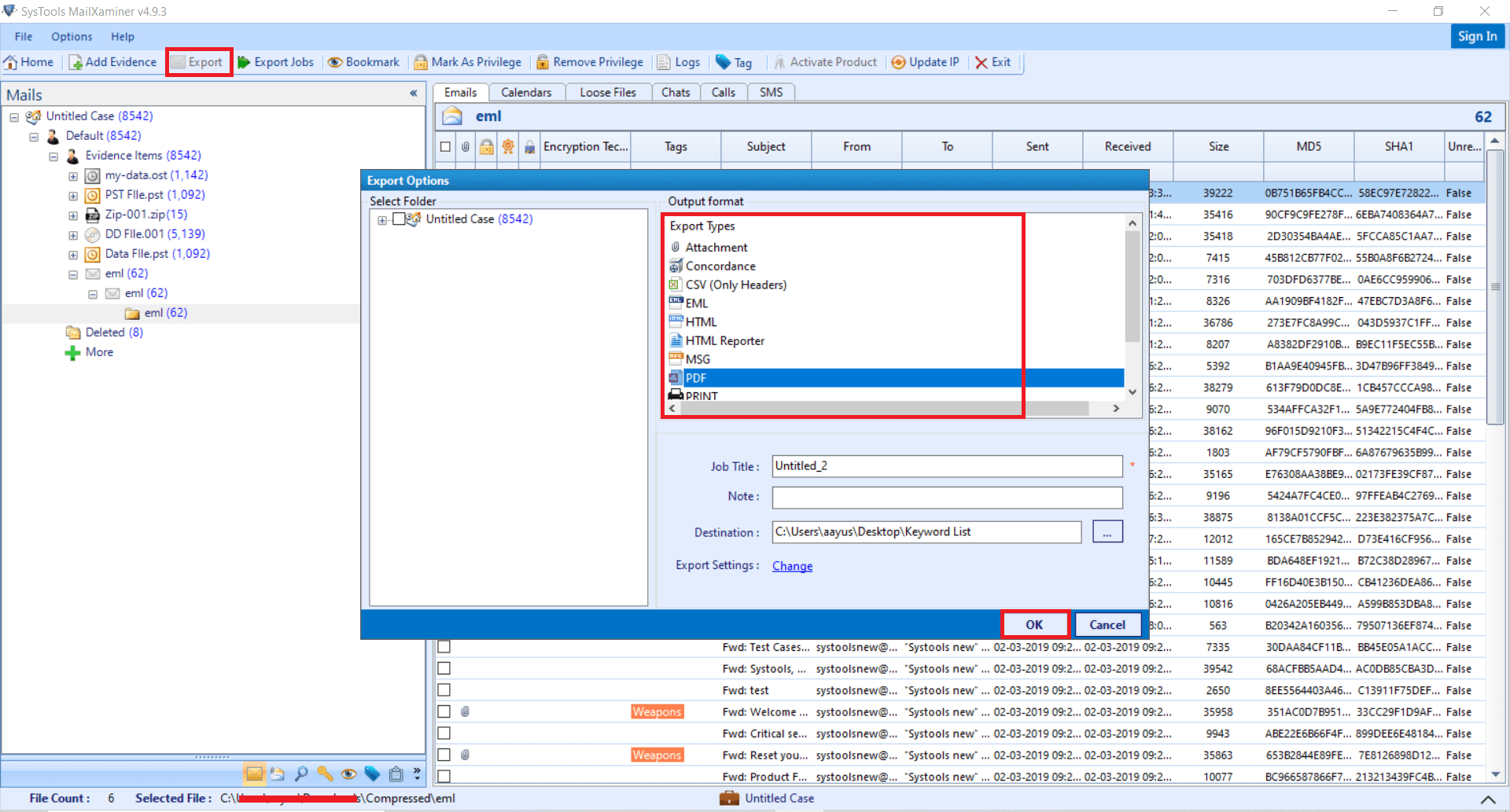
Task: Click Update IP toolbar item
Action: 926,62
